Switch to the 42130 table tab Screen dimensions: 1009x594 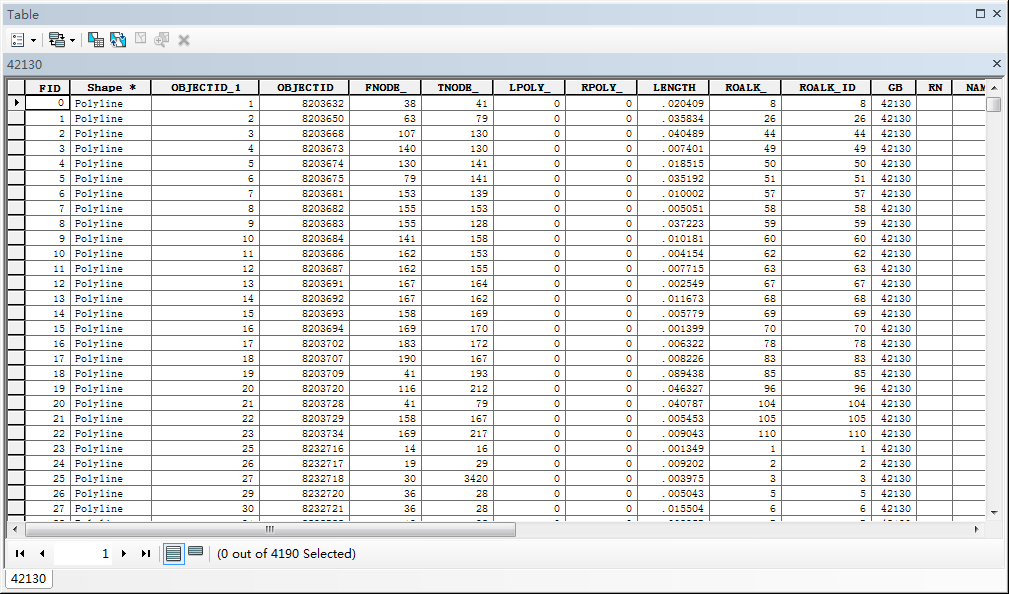(x=27, y=578)
